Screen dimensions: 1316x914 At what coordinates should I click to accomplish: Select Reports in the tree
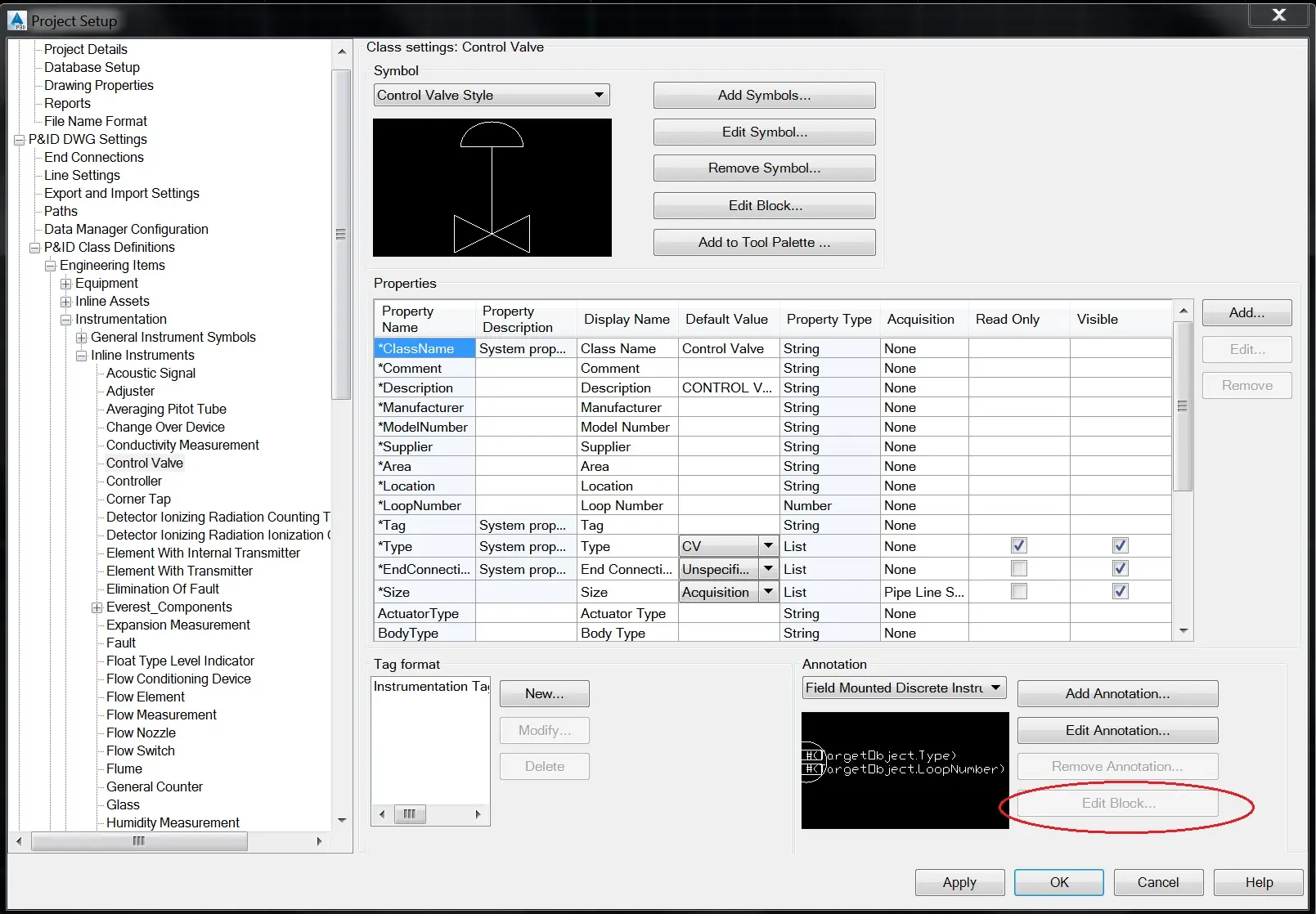pos(67,103)
